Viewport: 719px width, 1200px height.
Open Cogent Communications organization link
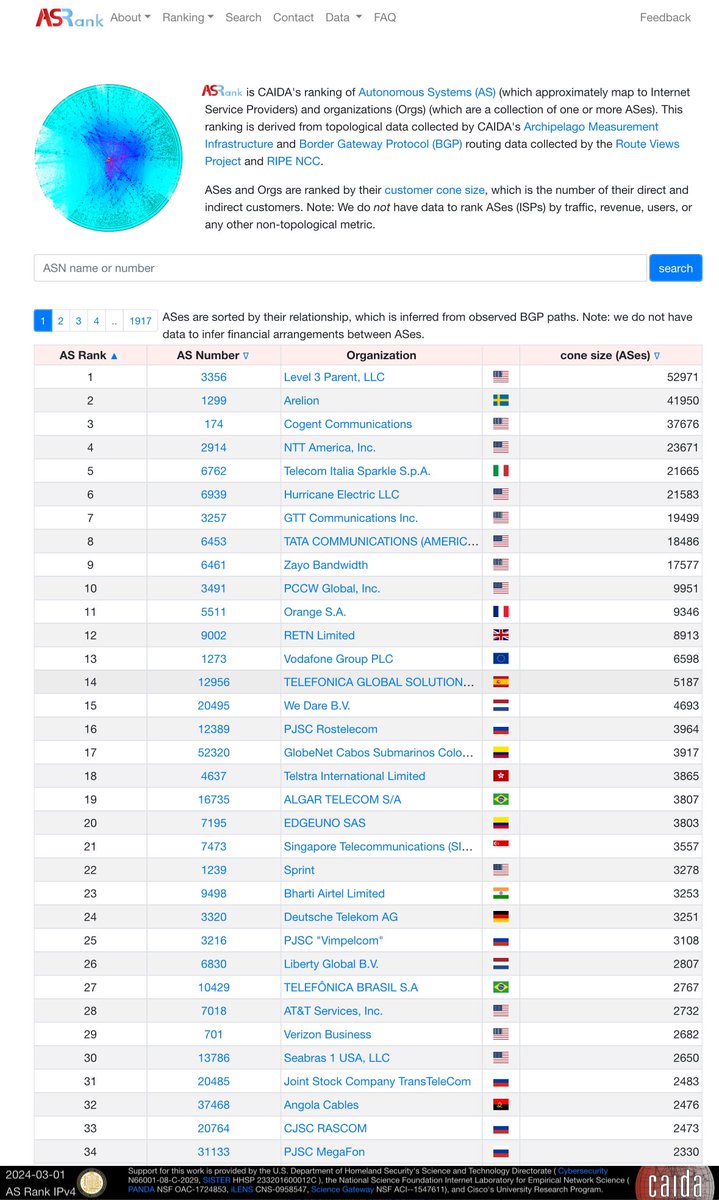click(x=348, y=424)
